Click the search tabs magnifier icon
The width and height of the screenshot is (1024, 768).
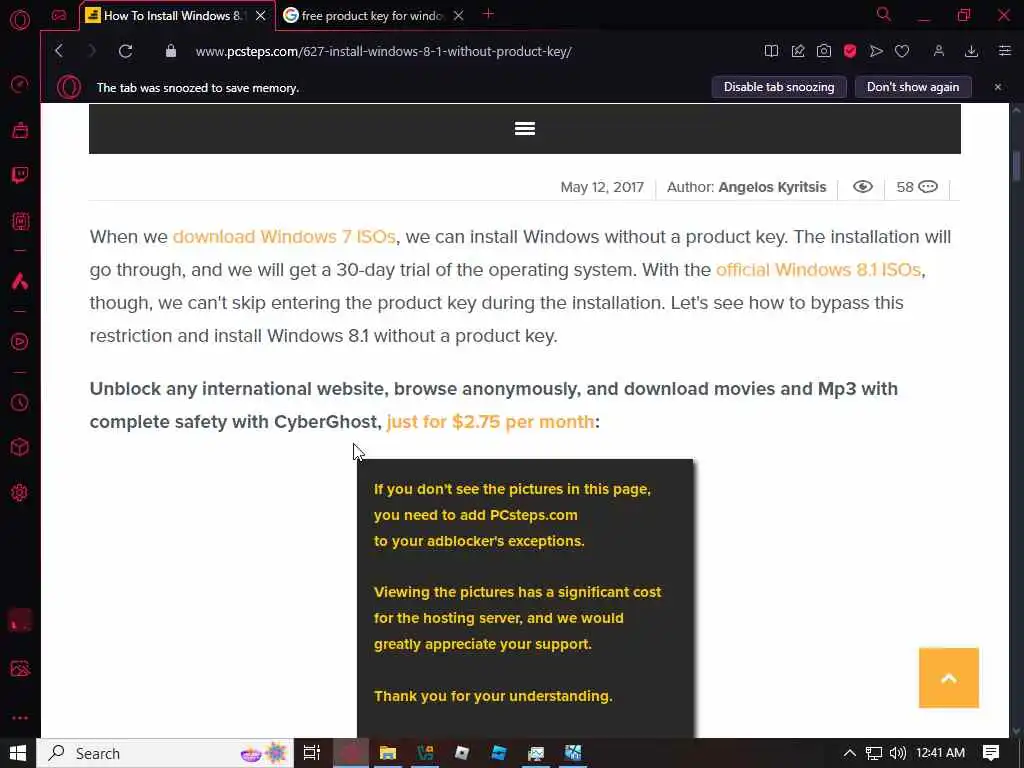(x=884, y=14)
